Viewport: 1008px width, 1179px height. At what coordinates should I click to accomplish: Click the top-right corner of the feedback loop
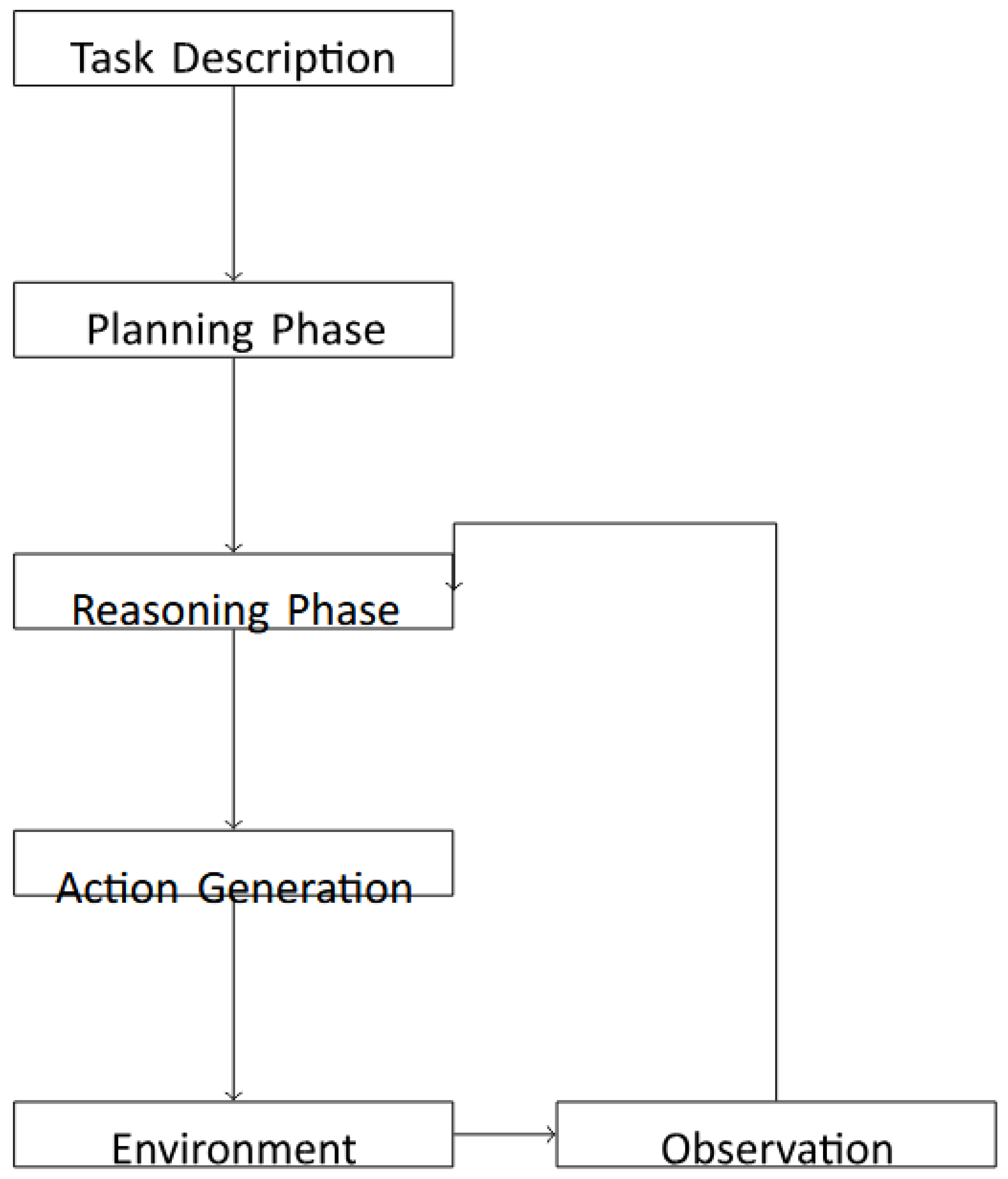(x=776, y=523)
